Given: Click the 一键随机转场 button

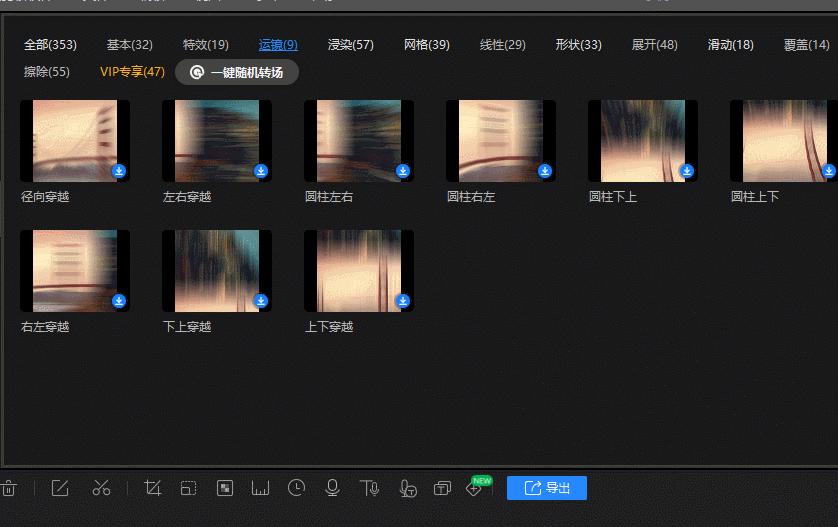Looking at the screenshot, I should 237,72.
